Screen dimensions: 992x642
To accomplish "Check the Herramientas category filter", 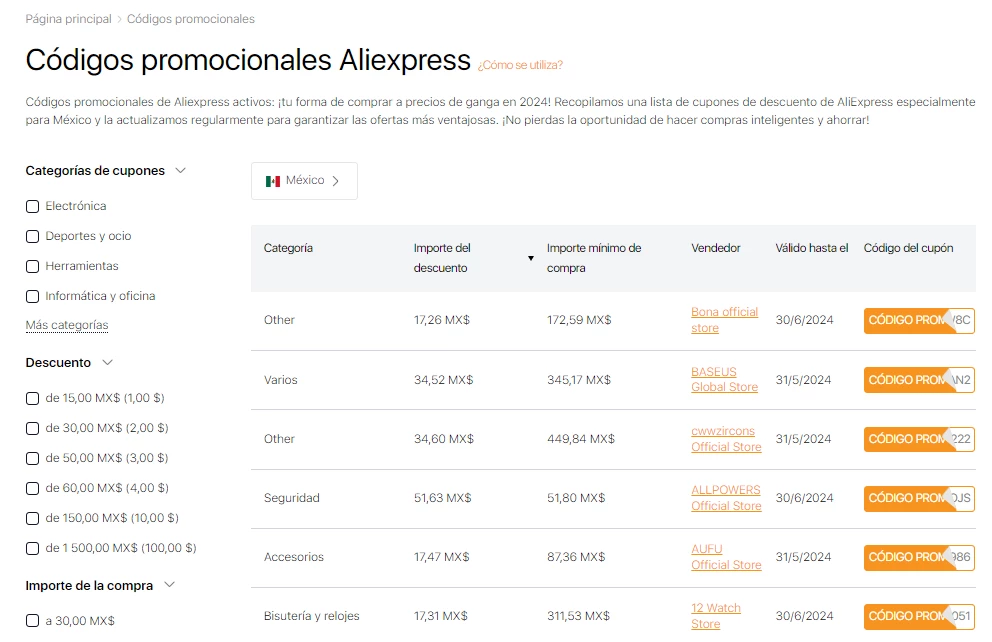I will (x=31, y=266).
